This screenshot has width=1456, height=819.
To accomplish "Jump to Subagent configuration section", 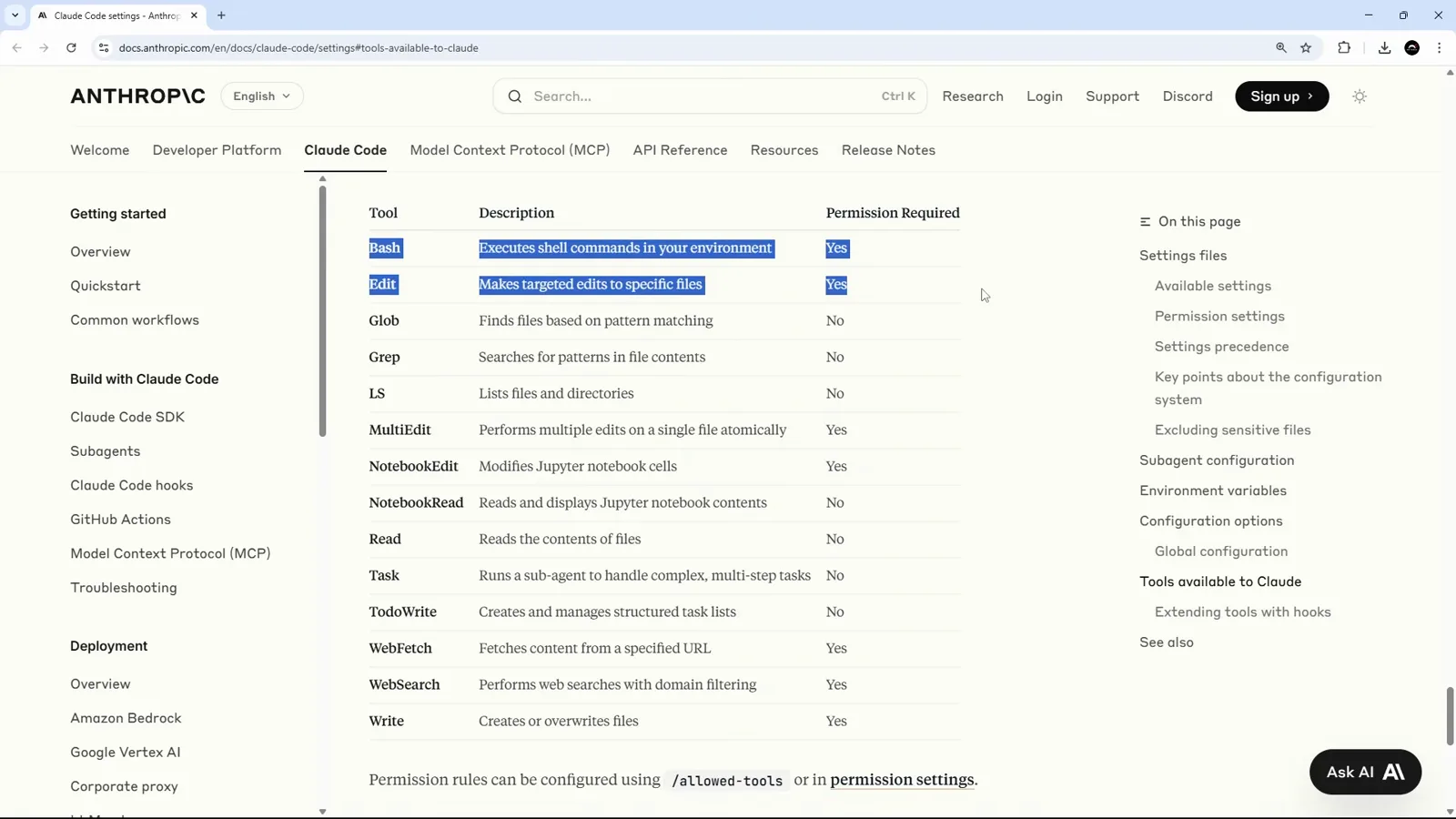I will tap(1217, 460).
